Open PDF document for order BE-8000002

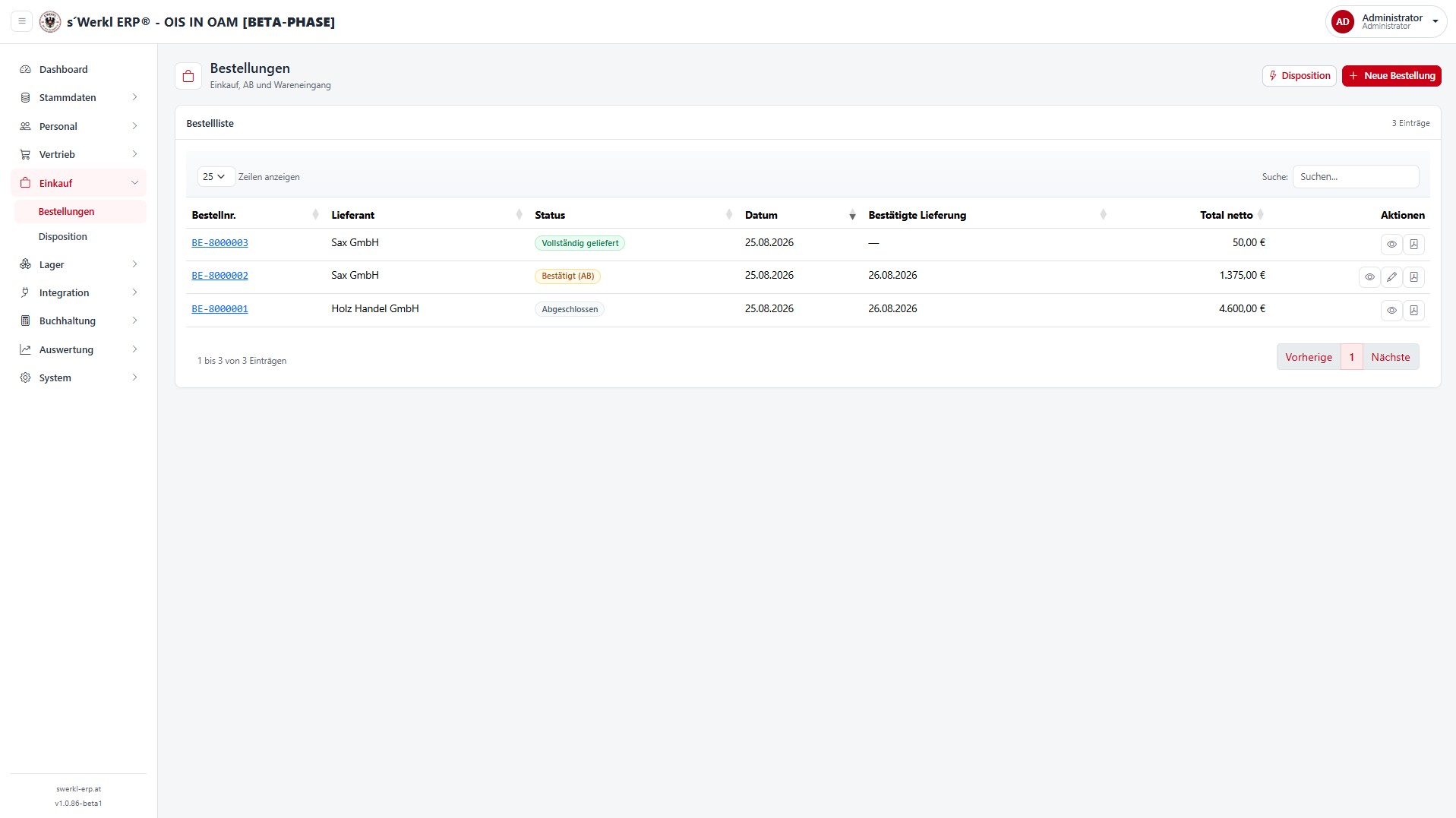click(1413, 277)
